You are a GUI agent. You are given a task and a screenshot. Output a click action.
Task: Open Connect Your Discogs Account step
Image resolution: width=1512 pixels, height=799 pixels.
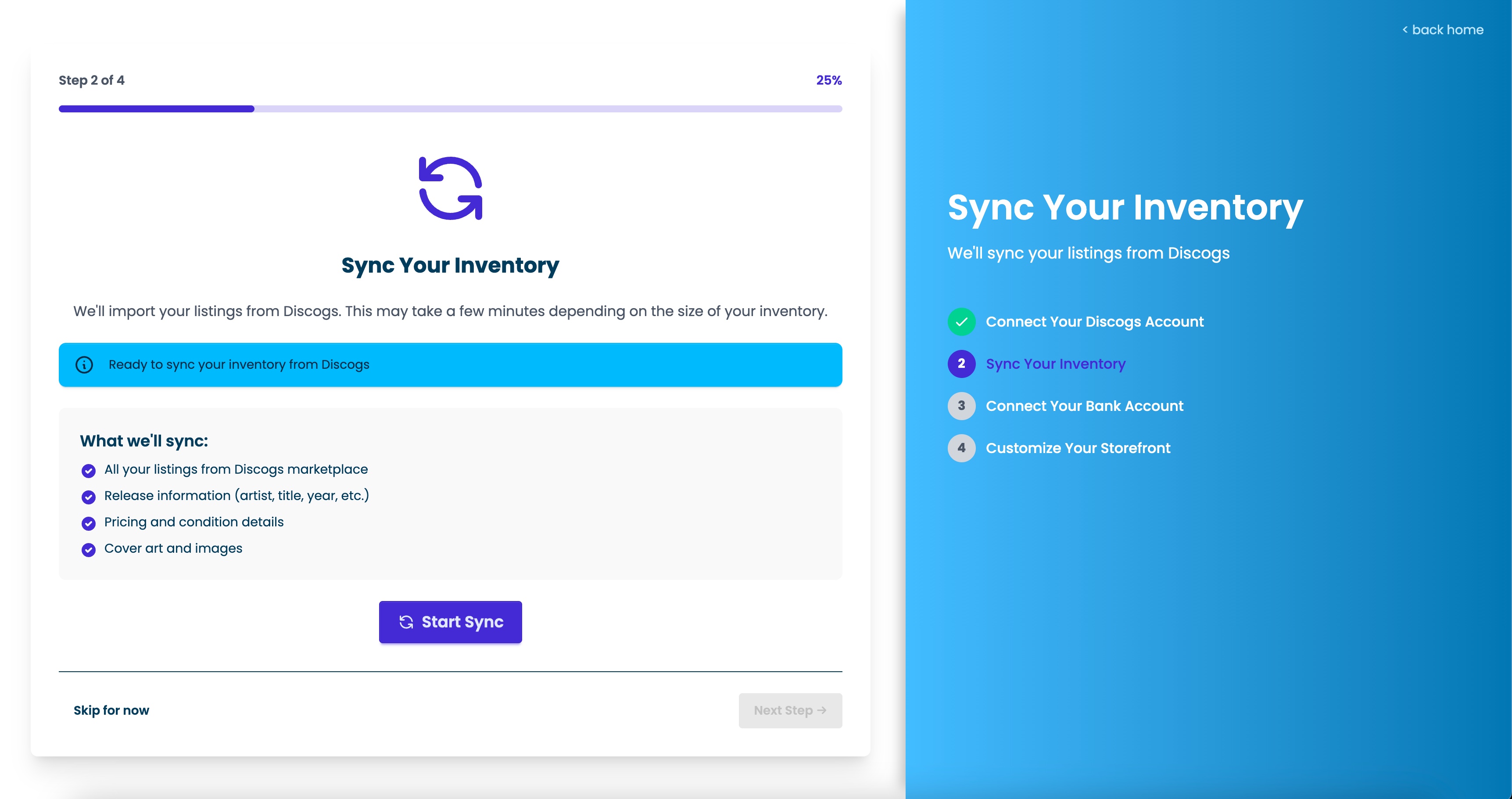click(x=1094, y=322)
